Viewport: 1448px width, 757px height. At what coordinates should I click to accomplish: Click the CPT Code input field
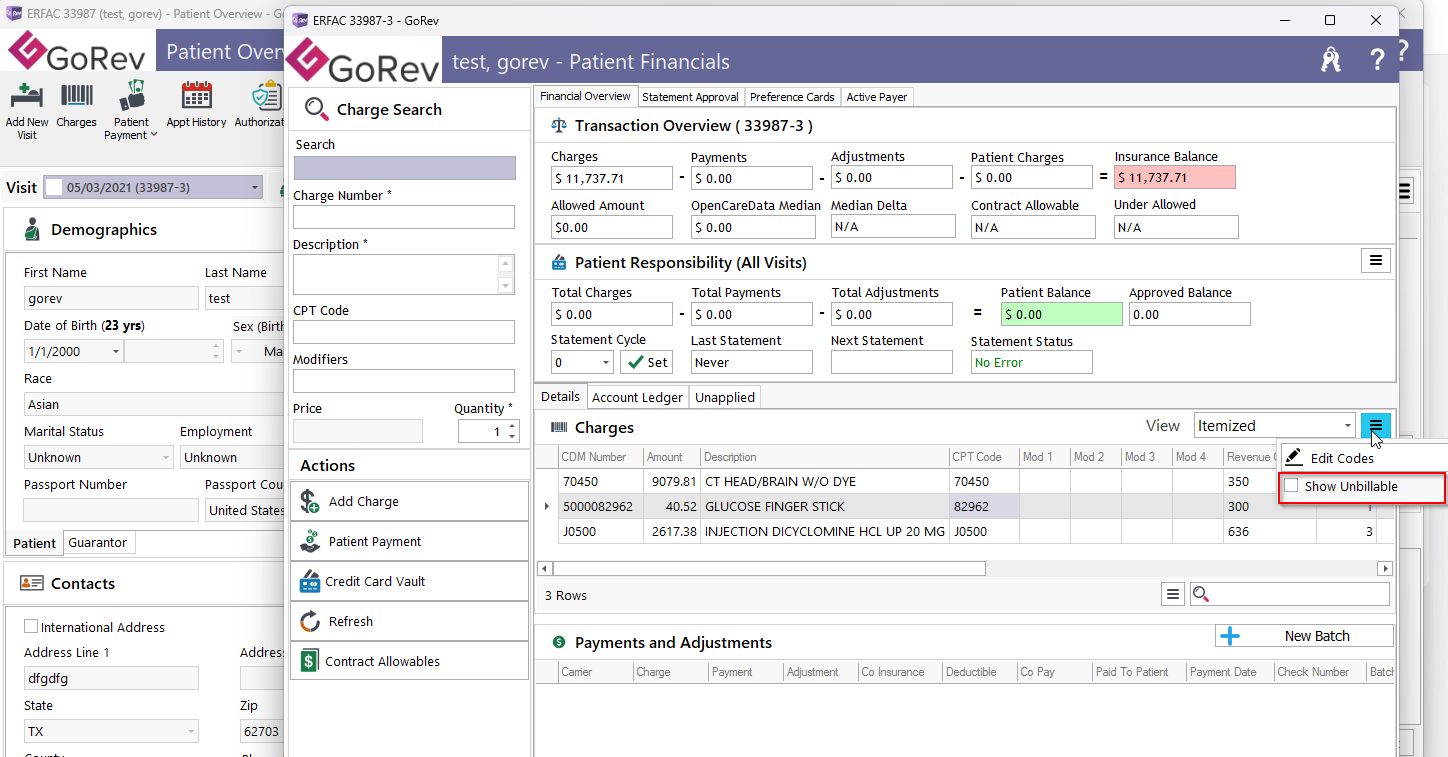[404, 332]
